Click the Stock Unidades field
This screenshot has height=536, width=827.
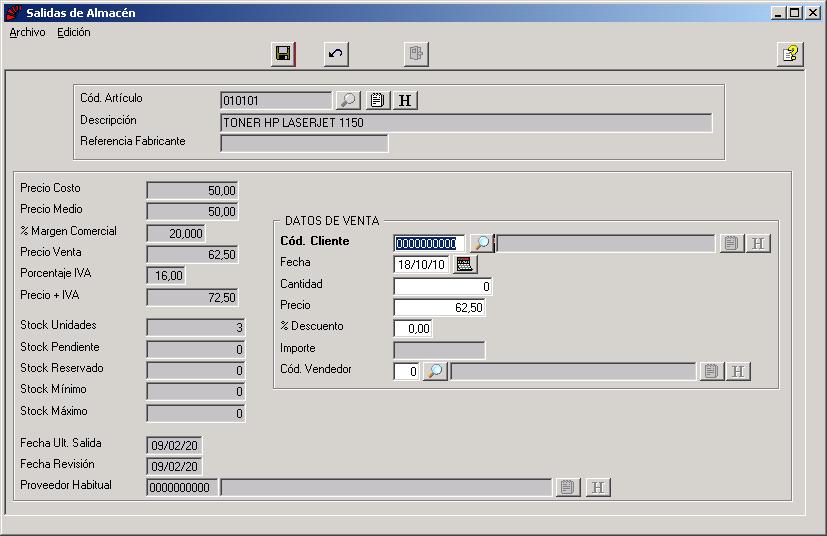196,328
